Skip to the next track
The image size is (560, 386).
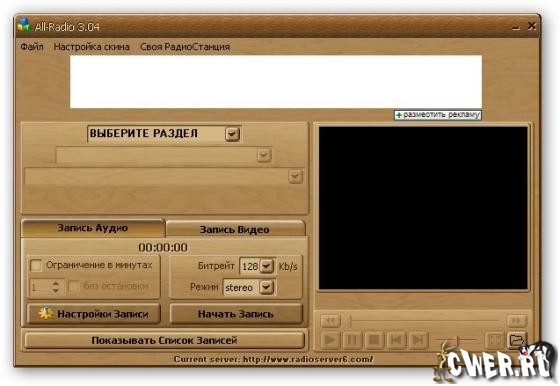pos(418,340)
